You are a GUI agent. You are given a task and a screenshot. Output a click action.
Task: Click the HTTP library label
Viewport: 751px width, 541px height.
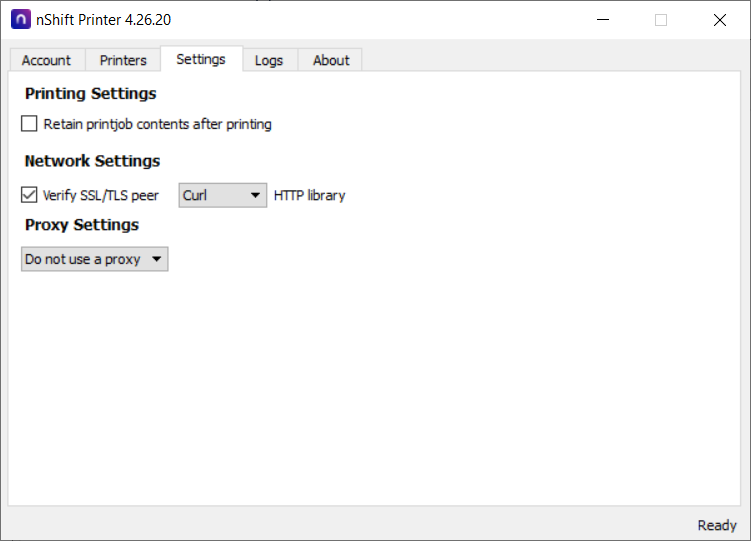pyautogui.click(x=309, y=195)
